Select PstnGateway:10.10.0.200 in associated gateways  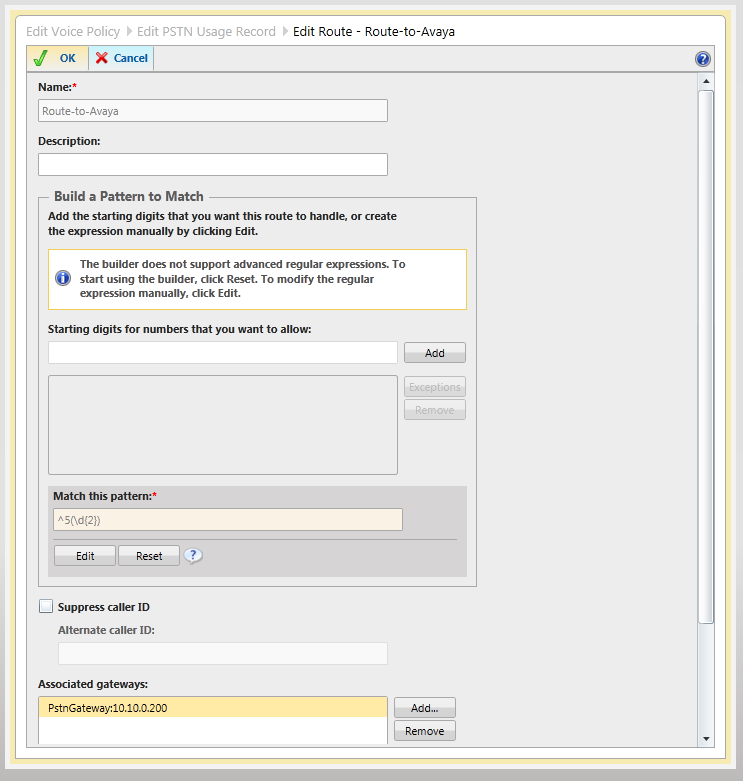(213, 707)
